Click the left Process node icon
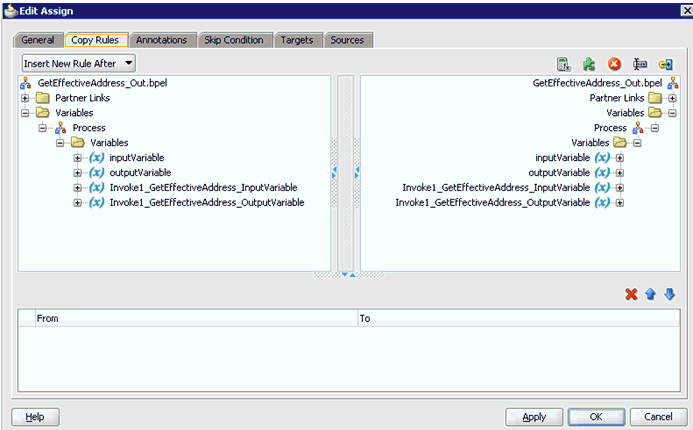Screen dimensions: 693x430 click(61, 128)
